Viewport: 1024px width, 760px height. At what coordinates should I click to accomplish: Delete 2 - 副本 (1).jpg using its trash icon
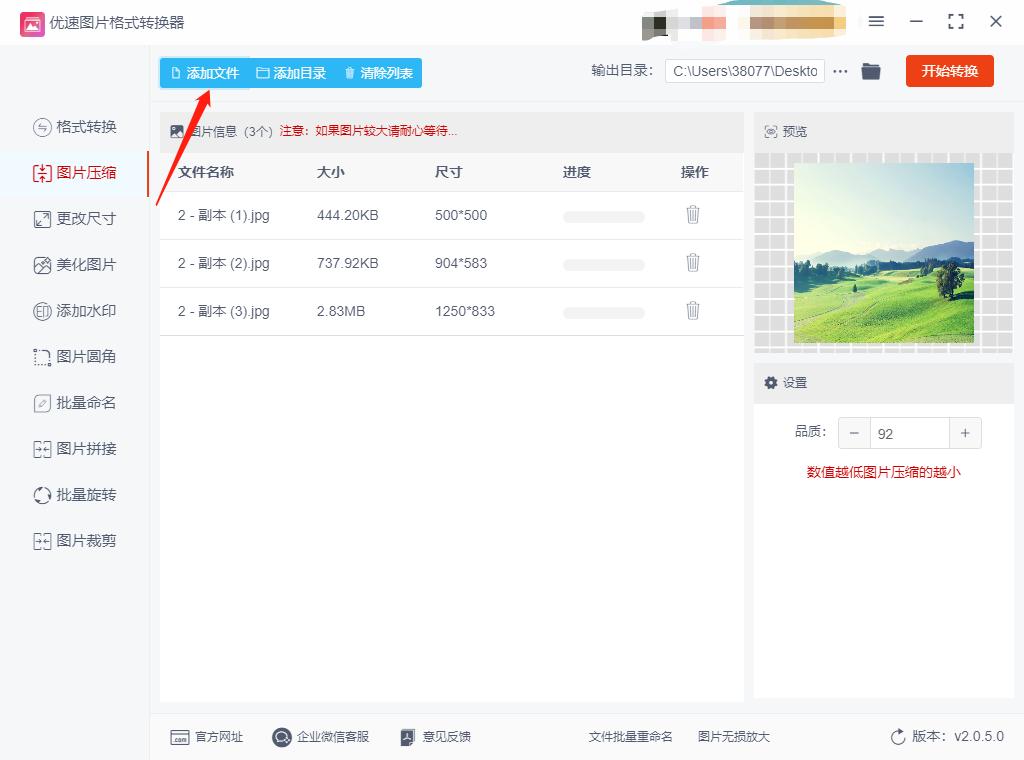(693, 215)
